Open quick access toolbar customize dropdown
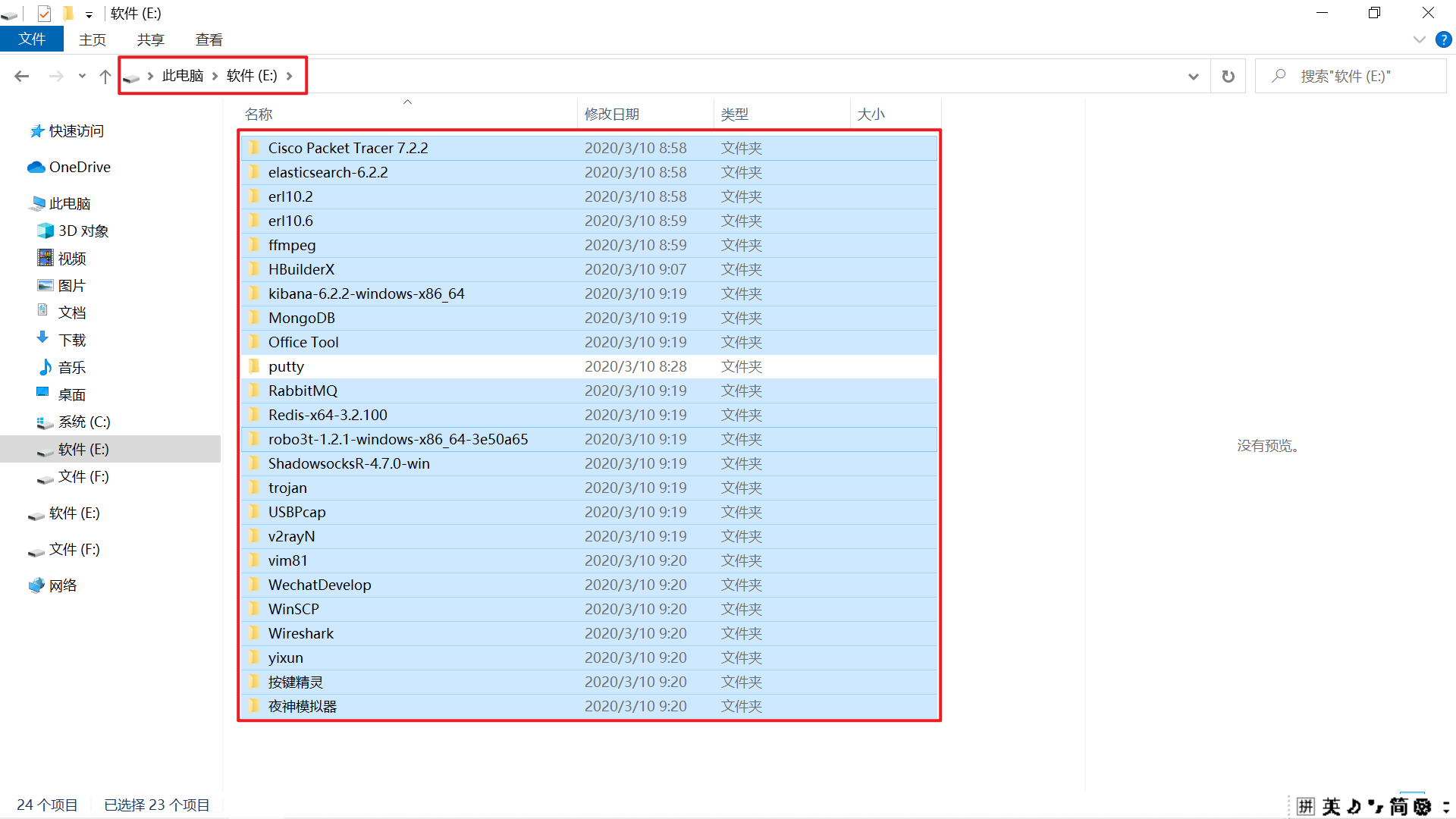This screenshot has width=1456, height=819. click(x=89, y=14)
